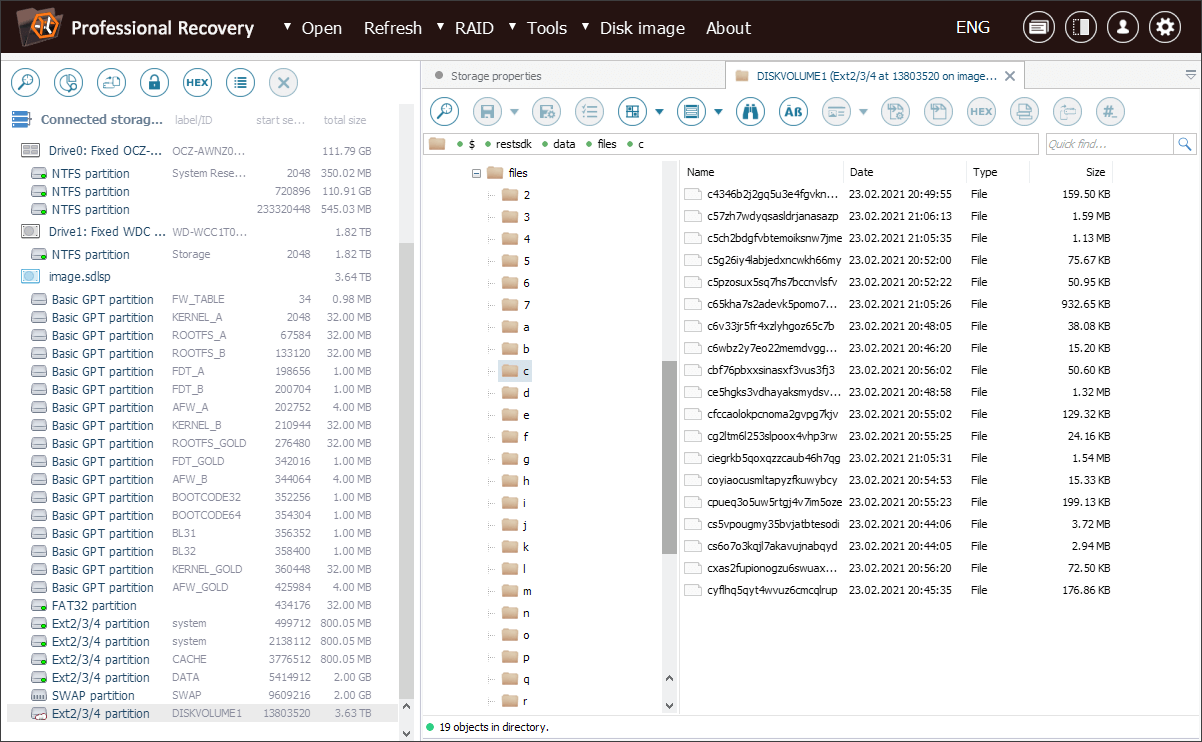The width and height of the screenshot is (1202, 742).
Task: Select image.sdlsp storage entry
Action: (x=201, y=277)
